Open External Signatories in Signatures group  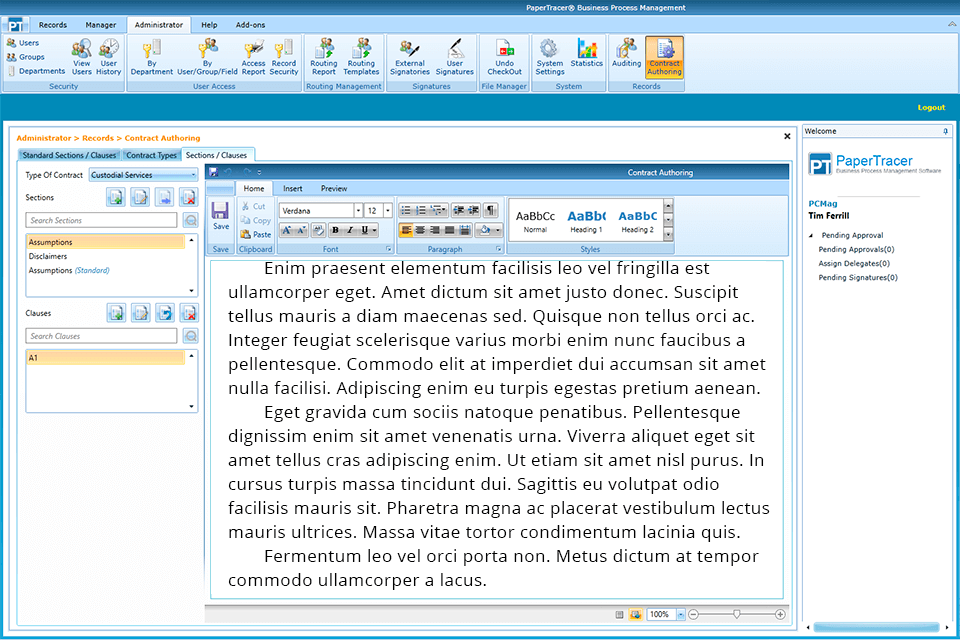(409, 57)
